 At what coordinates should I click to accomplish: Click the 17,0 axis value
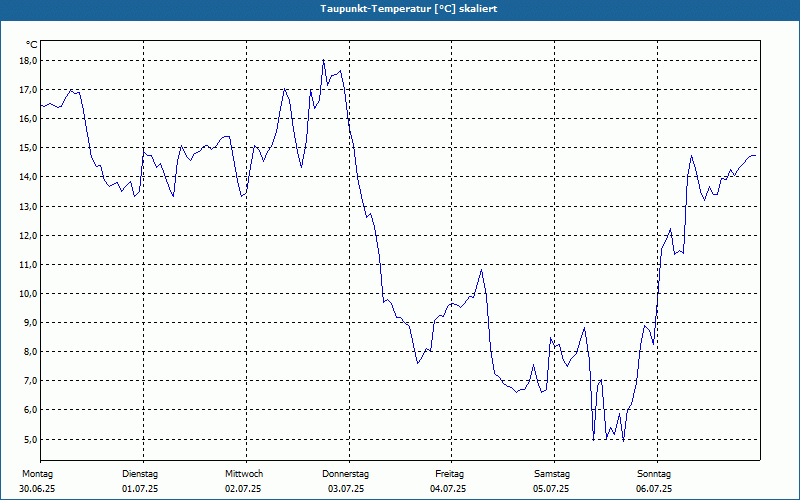tap(28, 90)
